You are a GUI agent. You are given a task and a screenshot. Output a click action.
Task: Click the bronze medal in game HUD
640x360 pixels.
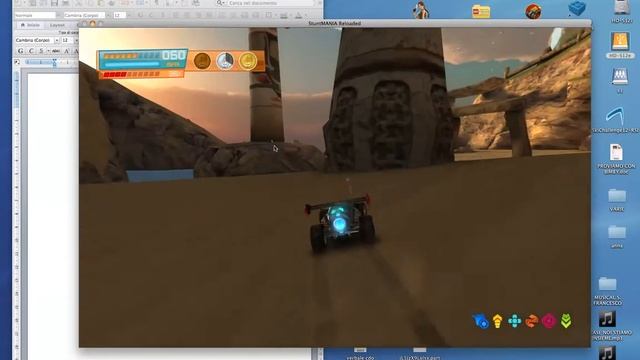point(202,61)
